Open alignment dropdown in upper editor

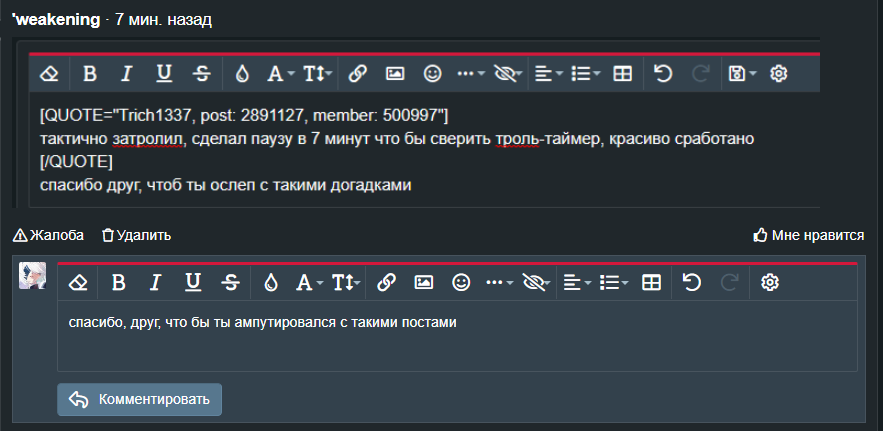[548, 74]
